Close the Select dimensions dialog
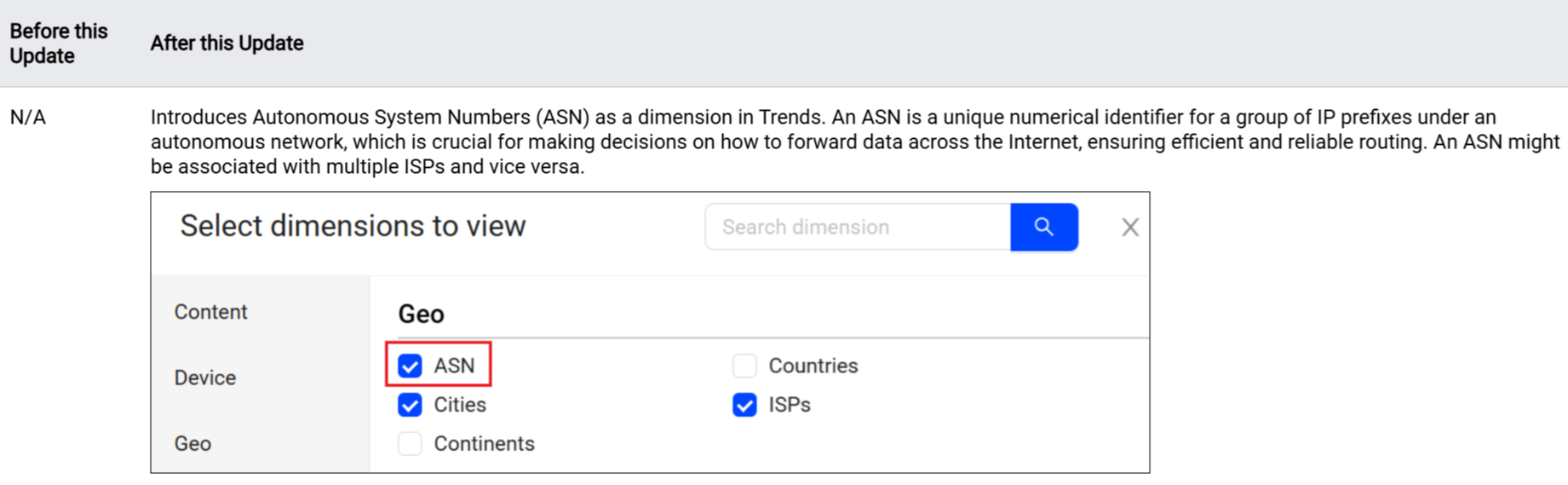The height and width of the screenshot is (485, 1568). tap(1129, 227)
